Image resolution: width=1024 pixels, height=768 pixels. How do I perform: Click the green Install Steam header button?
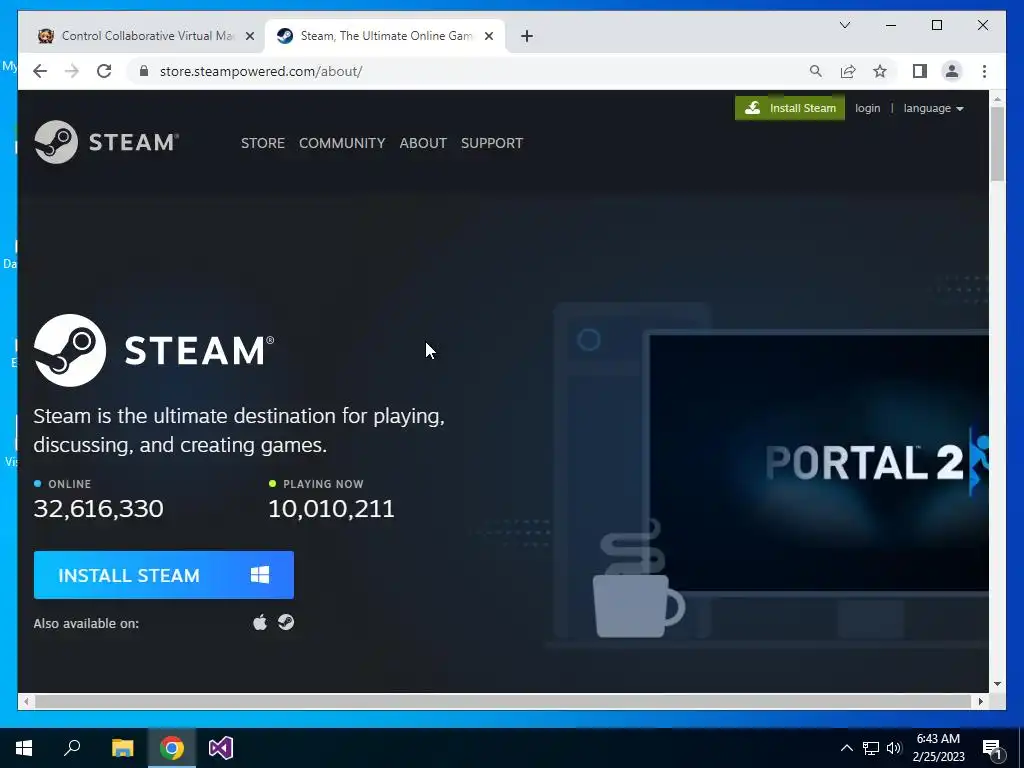pyautogui.click(x=790, y=108)
